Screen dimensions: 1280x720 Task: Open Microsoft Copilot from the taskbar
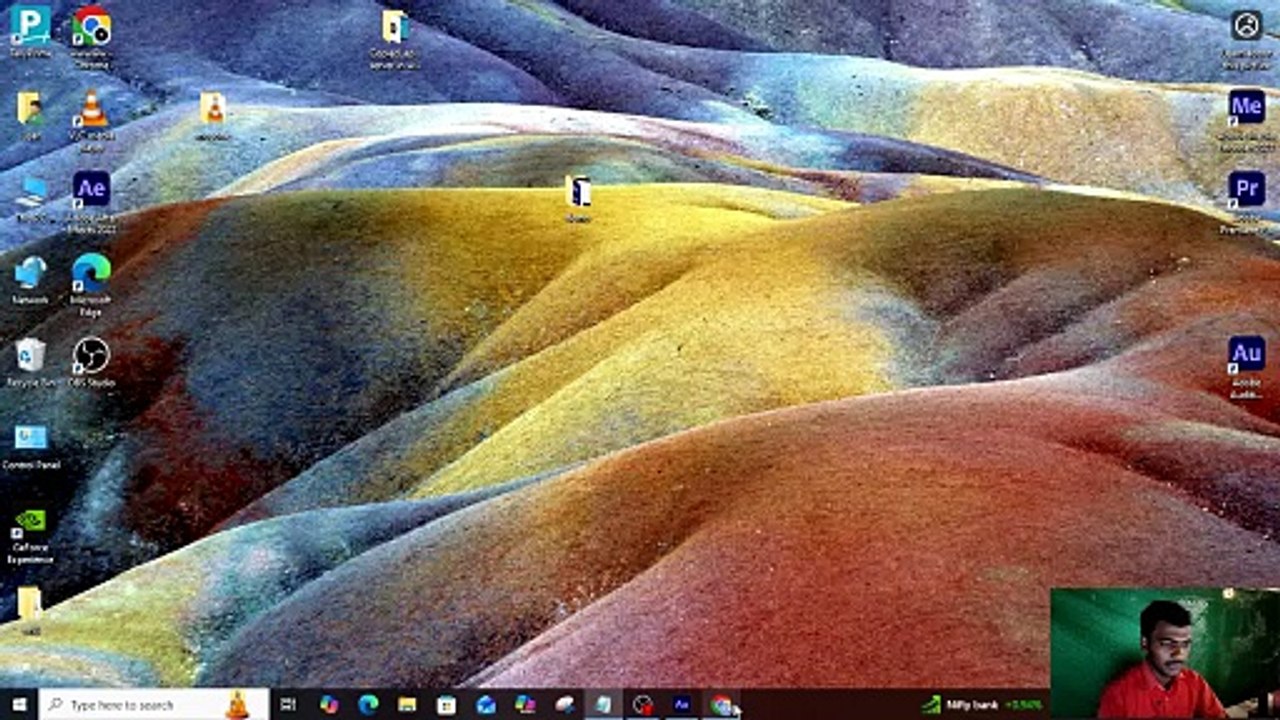point(329,705)
